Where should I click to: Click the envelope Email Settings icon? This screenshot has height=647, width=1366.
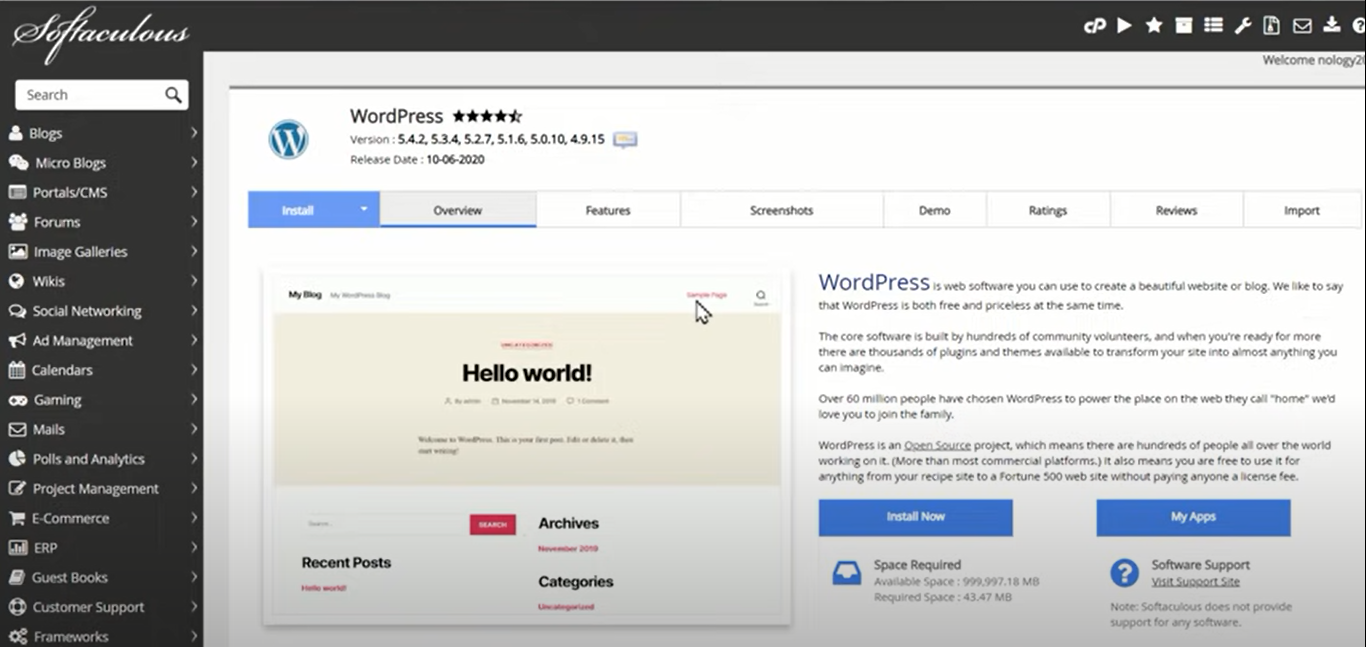pos(1302,25)
